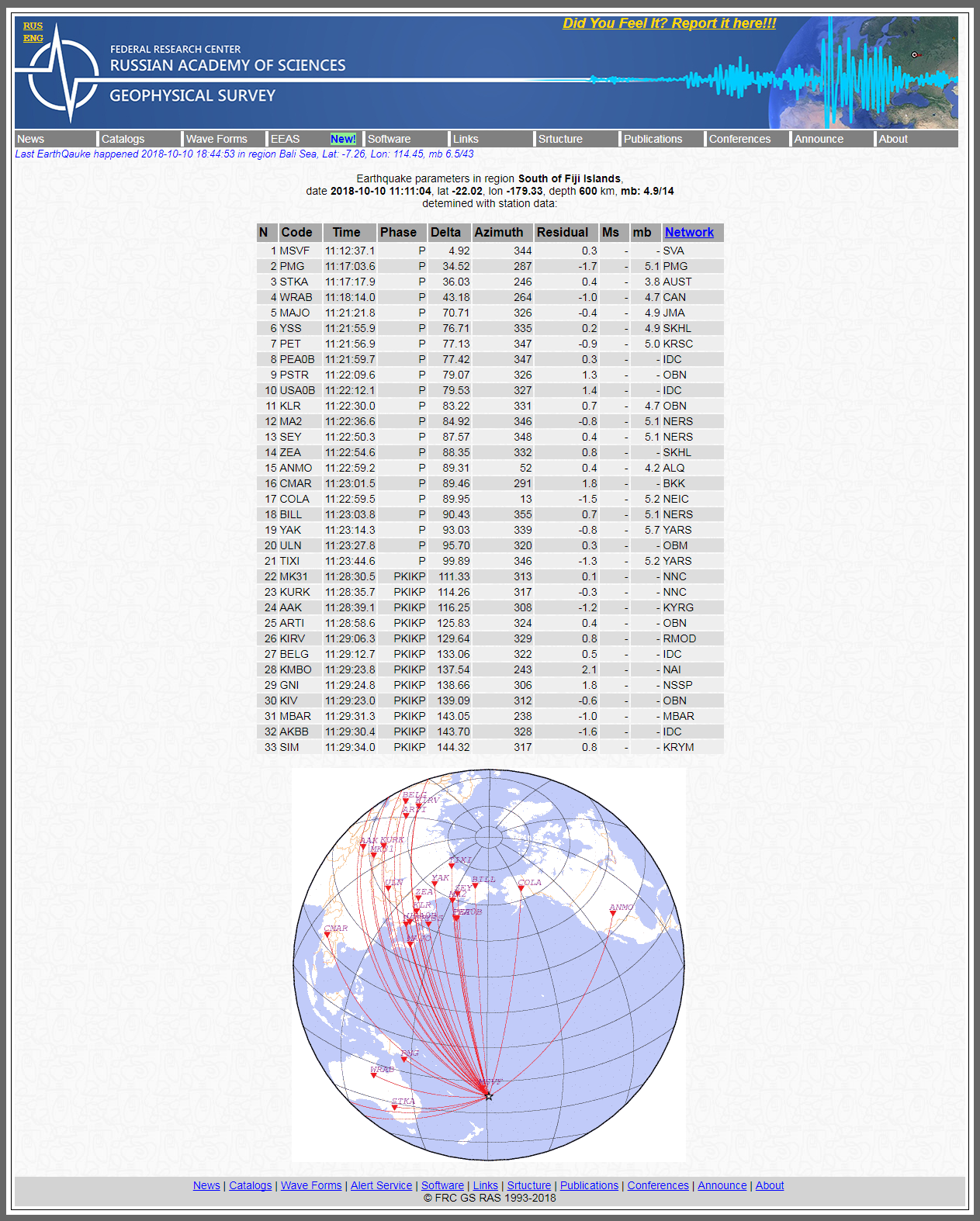
Task: Select station code MAJO in table
Action: tap(295, 313)
